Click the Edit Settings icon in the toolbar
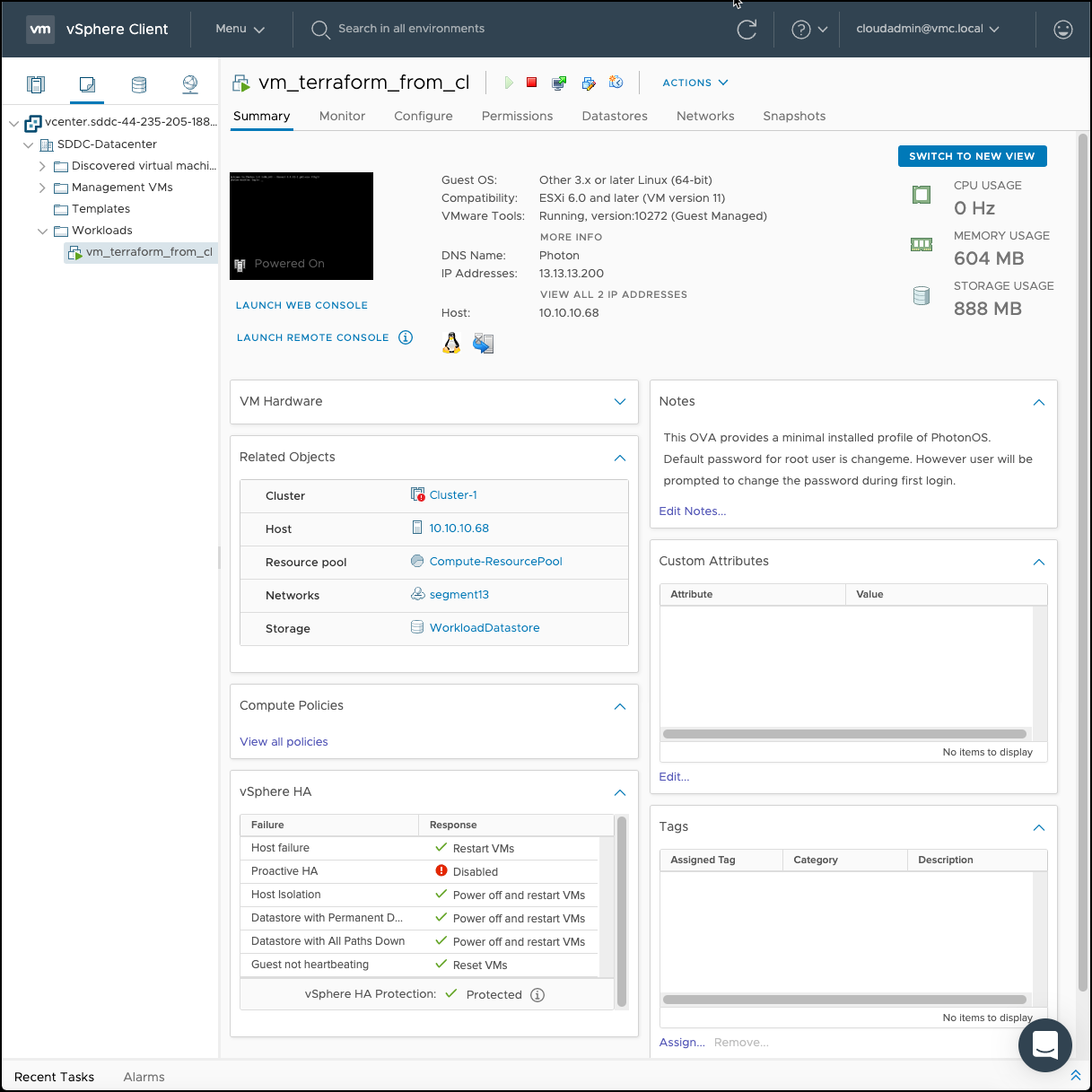Viewport: 1092px width, 1092px height. 589,83
